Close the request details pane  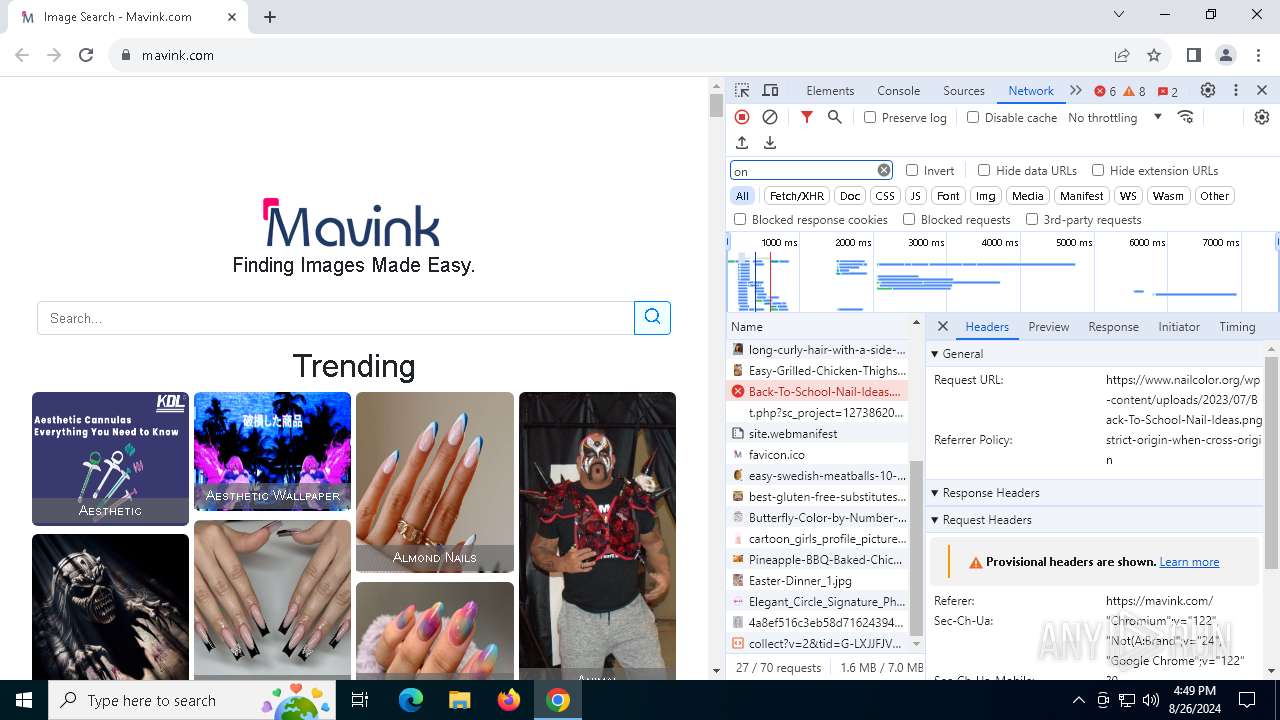(943, 326)
